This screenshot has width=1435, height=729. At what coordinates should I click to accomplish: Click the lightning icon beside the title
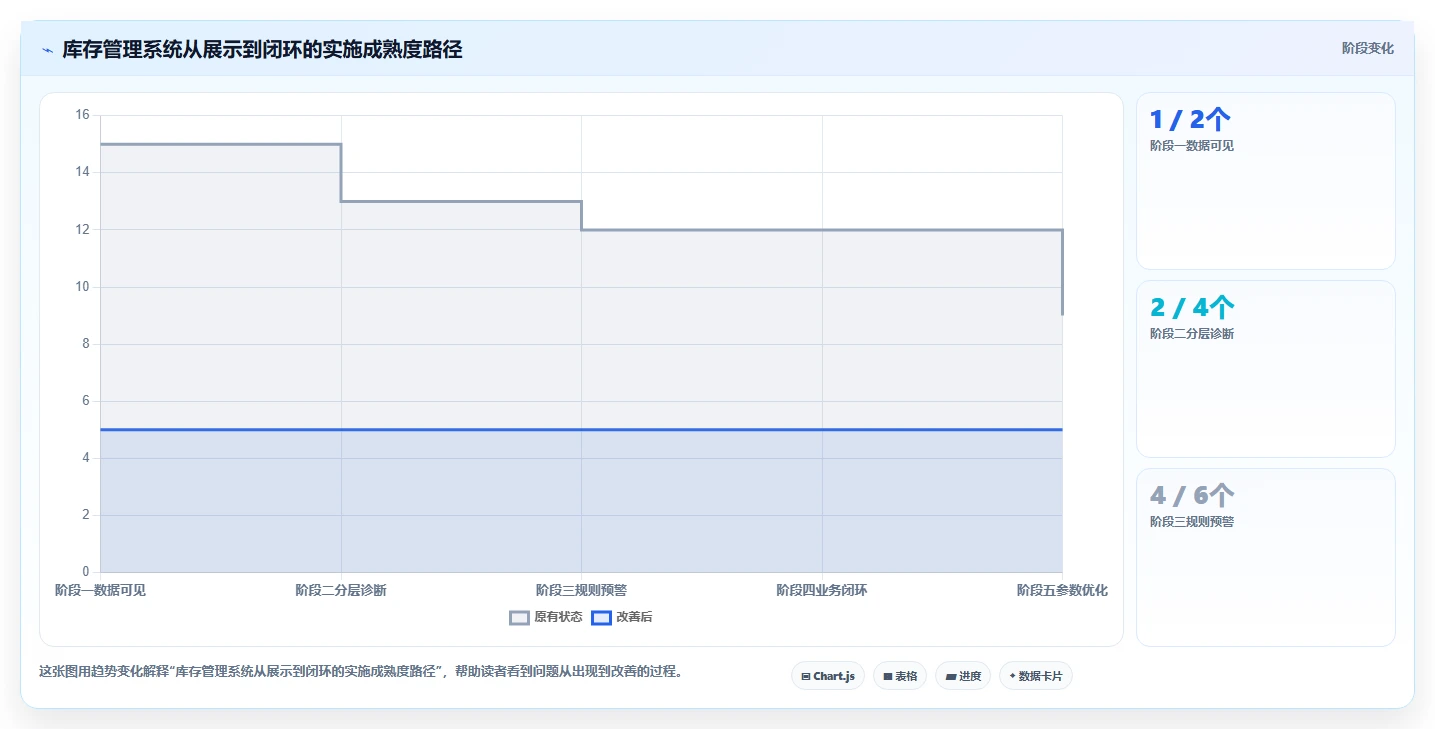[47, 50]
